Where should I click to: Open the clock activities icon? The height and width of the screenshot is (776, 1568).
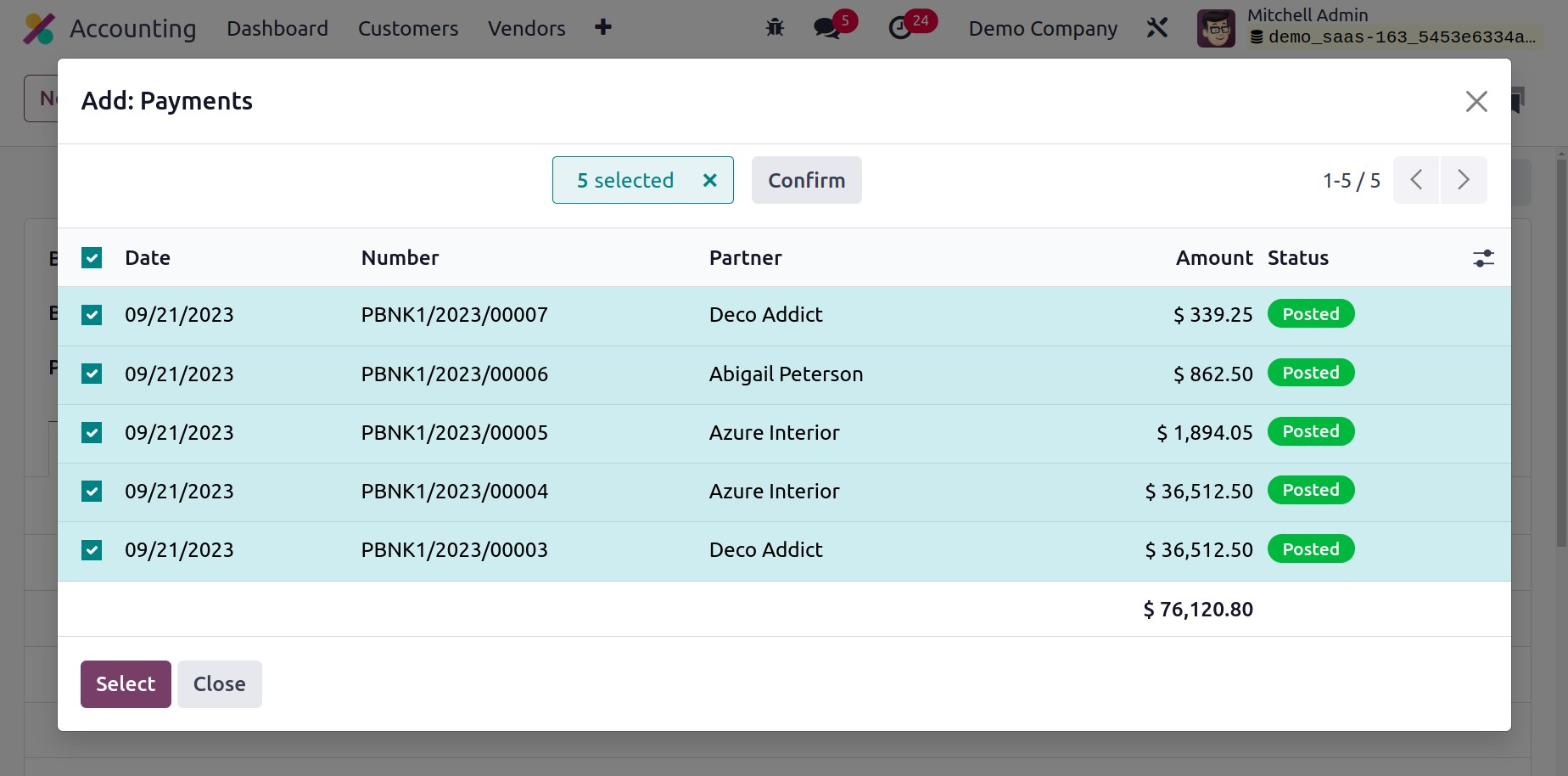pyautogui.click(x=900, y=28)
